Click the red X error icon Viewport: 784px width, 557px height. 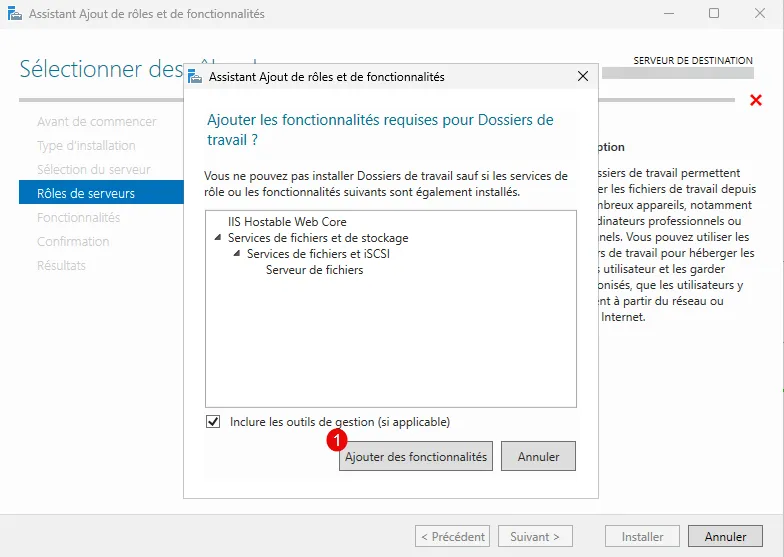point(756,100)
